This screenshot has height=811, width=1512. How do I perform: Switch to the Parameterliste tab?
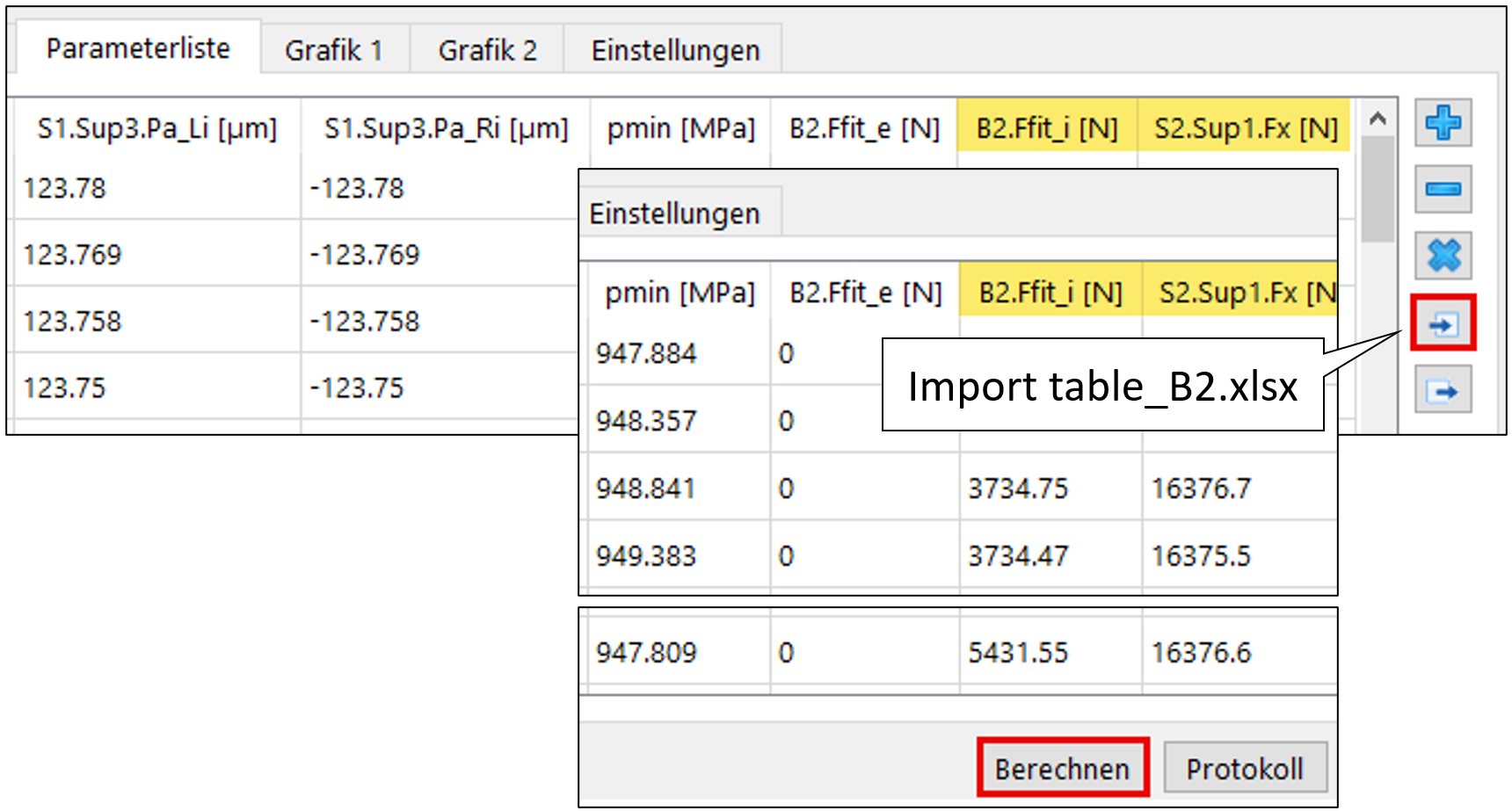point(138,48)
